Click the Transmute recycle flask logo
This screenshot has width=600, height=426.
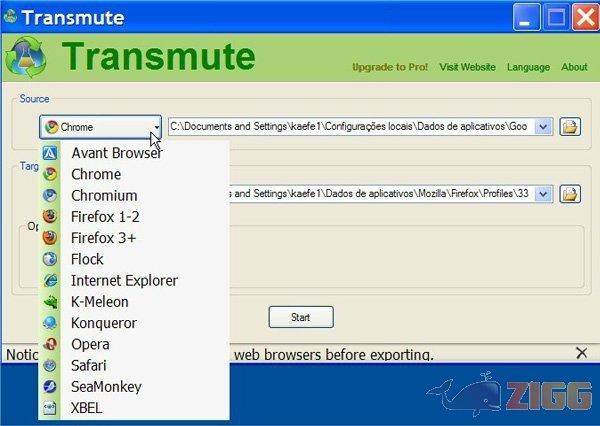[x=26, y=57]
